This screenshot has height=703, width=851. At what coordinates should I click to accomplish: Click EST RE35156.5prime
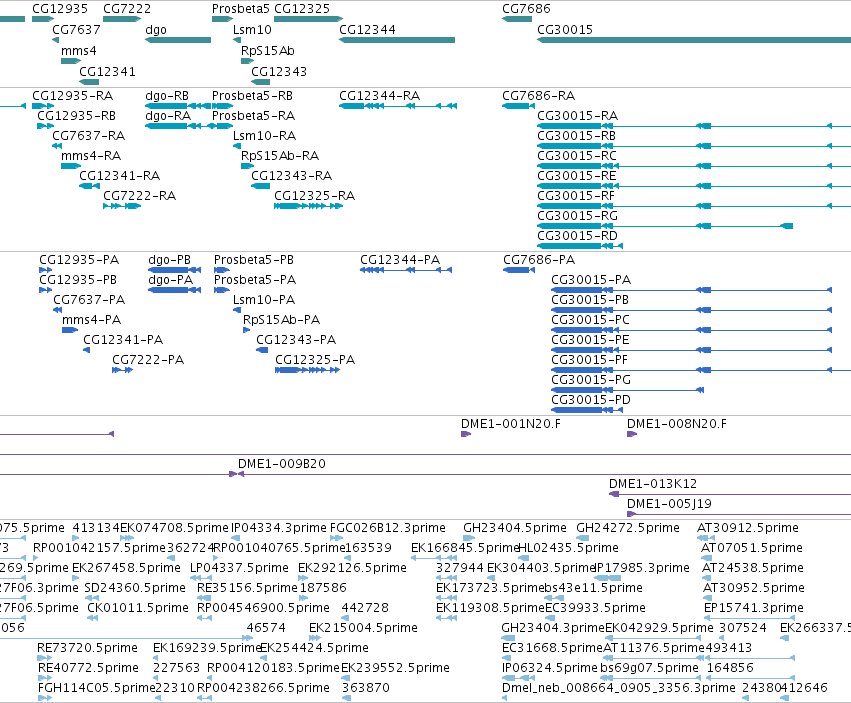tap(247, 588)
